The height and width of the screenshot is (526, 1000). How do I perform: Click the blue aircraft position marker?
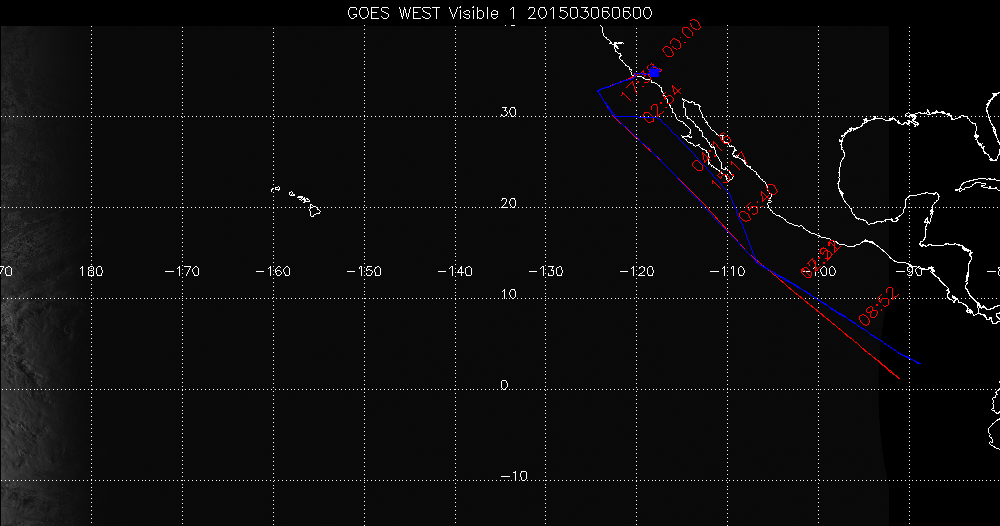point(654,72)
